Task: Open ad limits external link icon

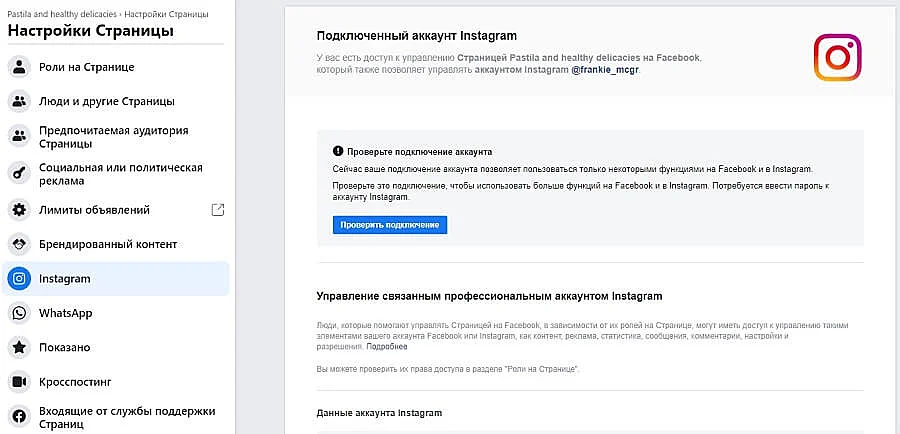Action: 218,210
